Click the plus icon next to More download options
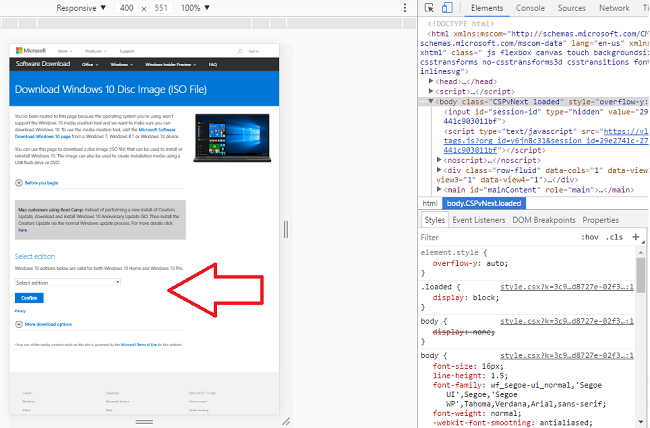This screenshot has width=650, height=428. (19, 324)
